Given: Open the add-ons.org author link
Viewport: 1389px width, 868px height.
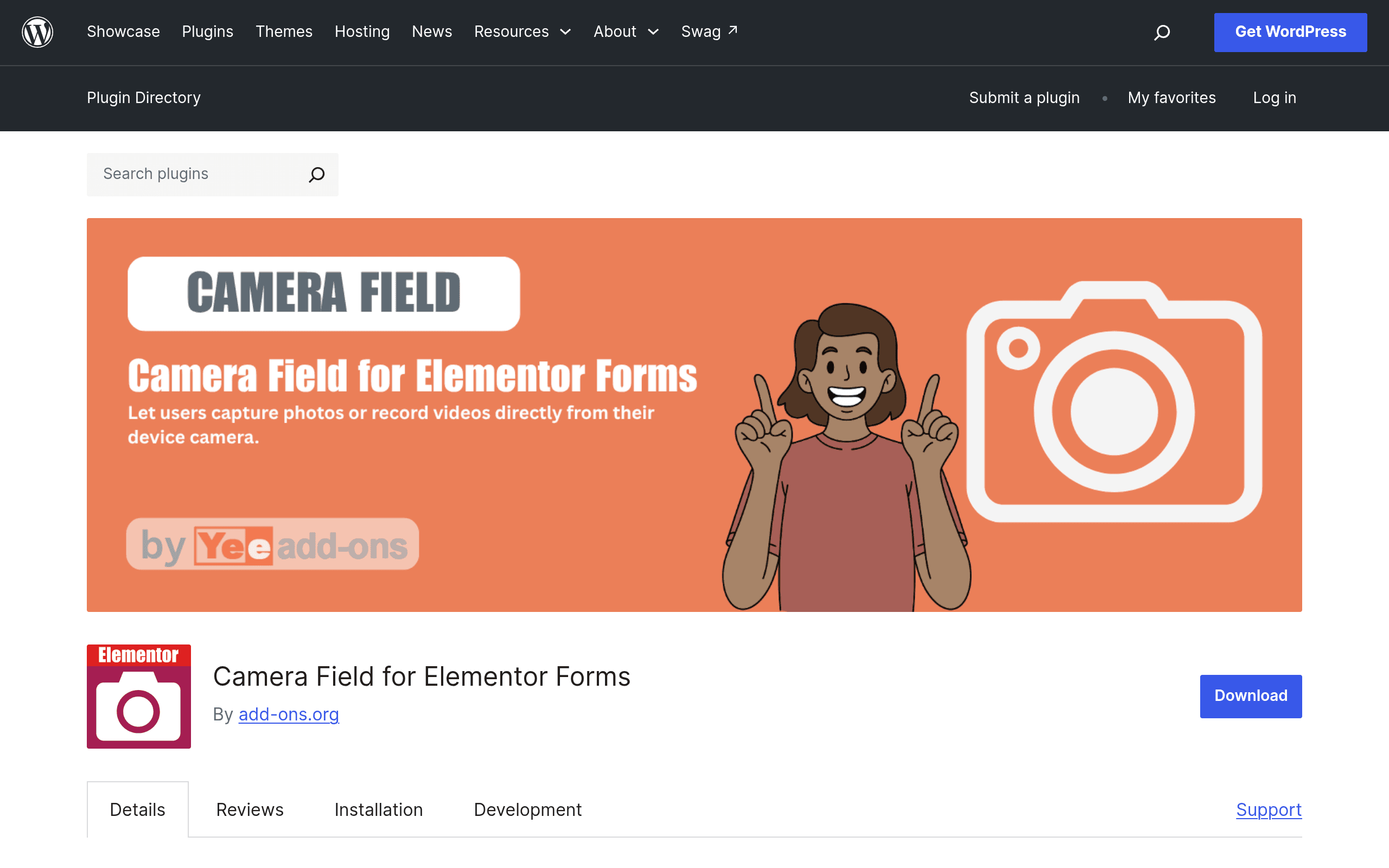Looking at the screenshot, I should [x=289, y=714].
